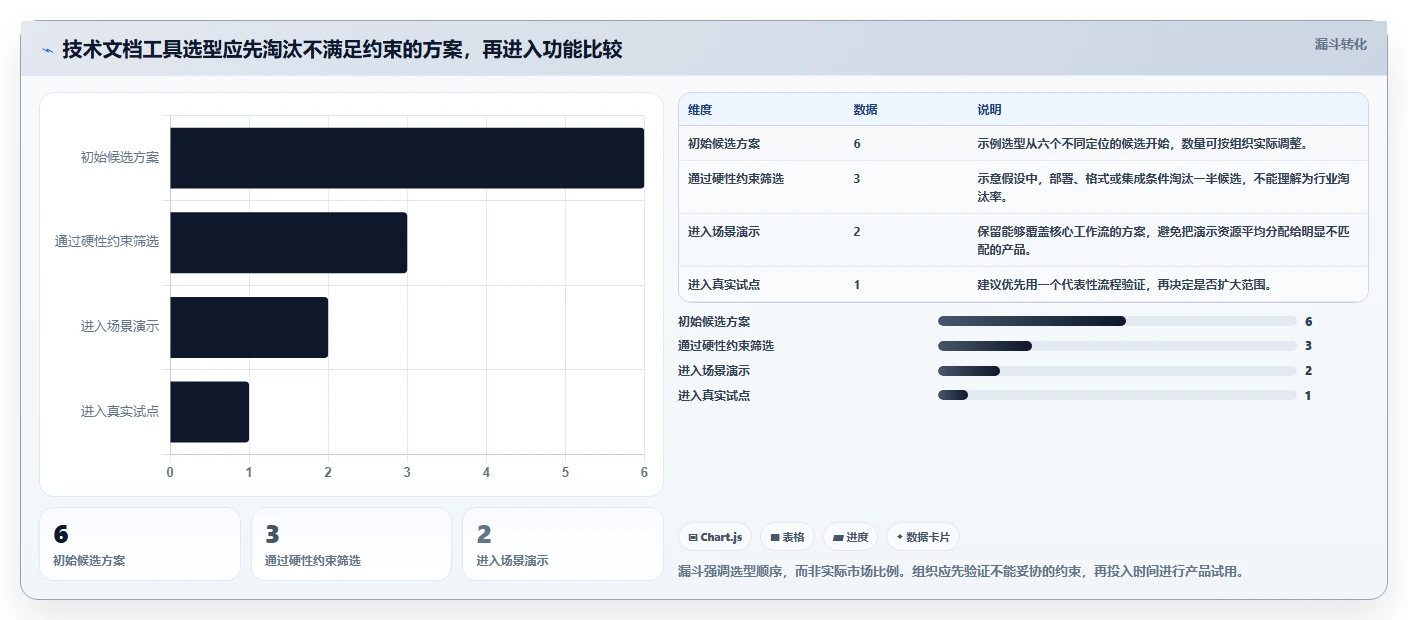Open the data card showing 2 进入场景演示
This screenshot has width=1408, height=620.
563,544
